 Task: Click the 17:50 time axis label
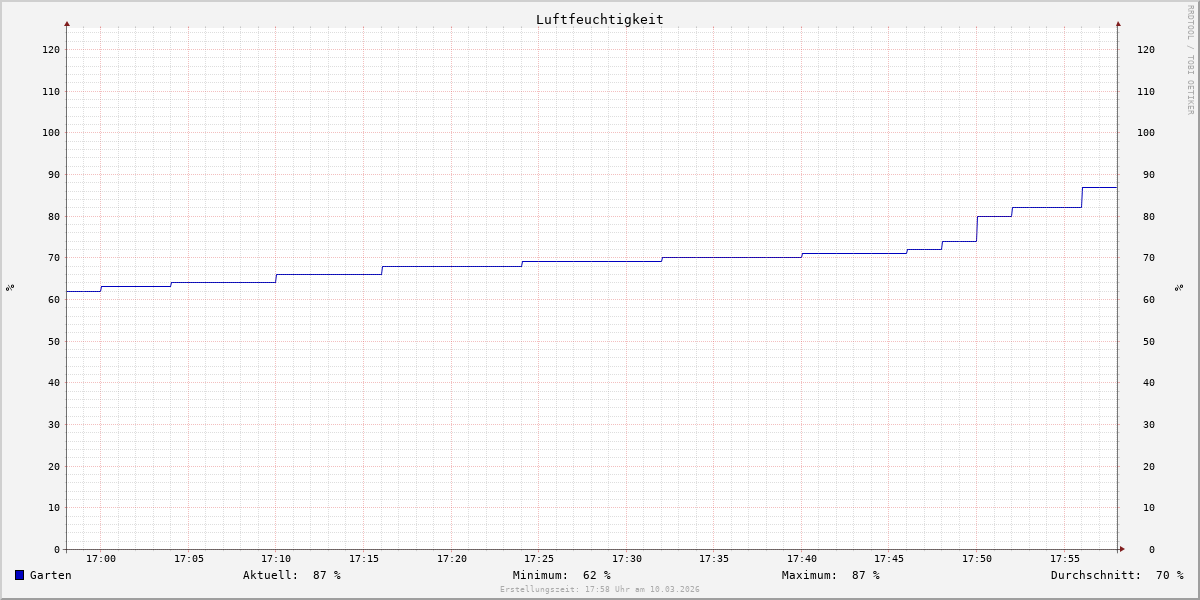pos(977,559)
